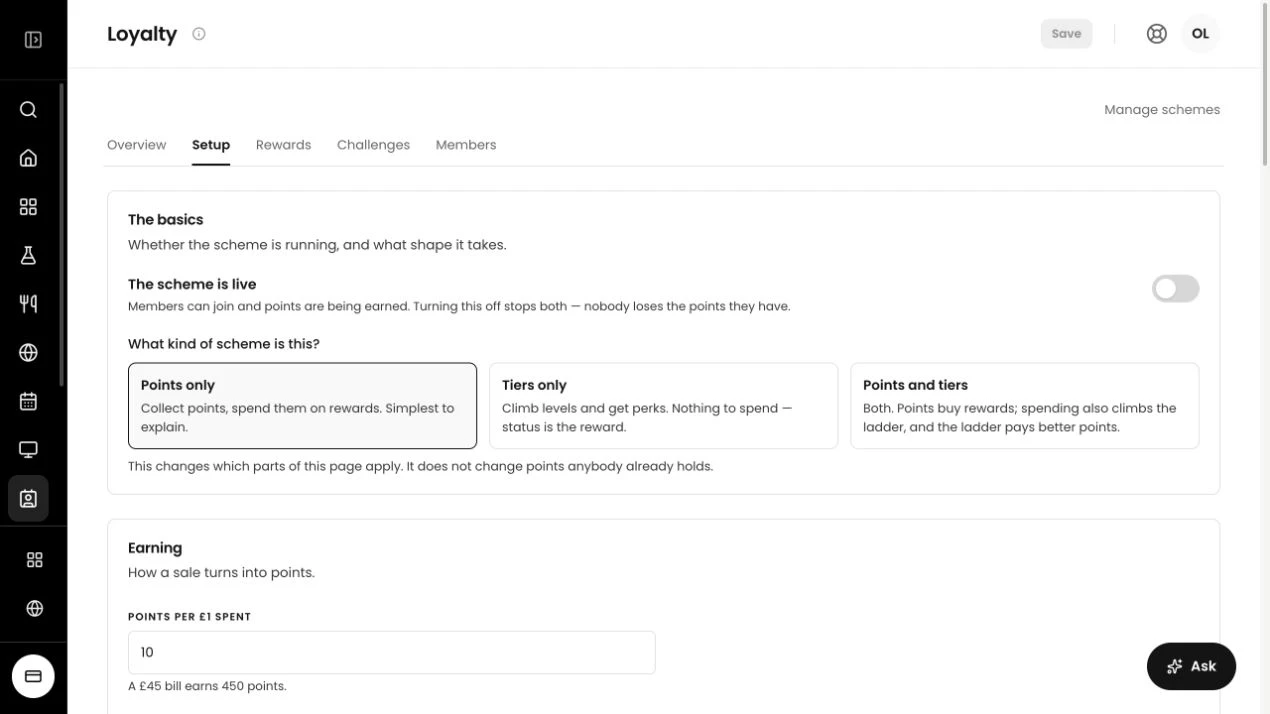
Task: Toggle the scheme is live switch
Action: tap(1175, 289)
